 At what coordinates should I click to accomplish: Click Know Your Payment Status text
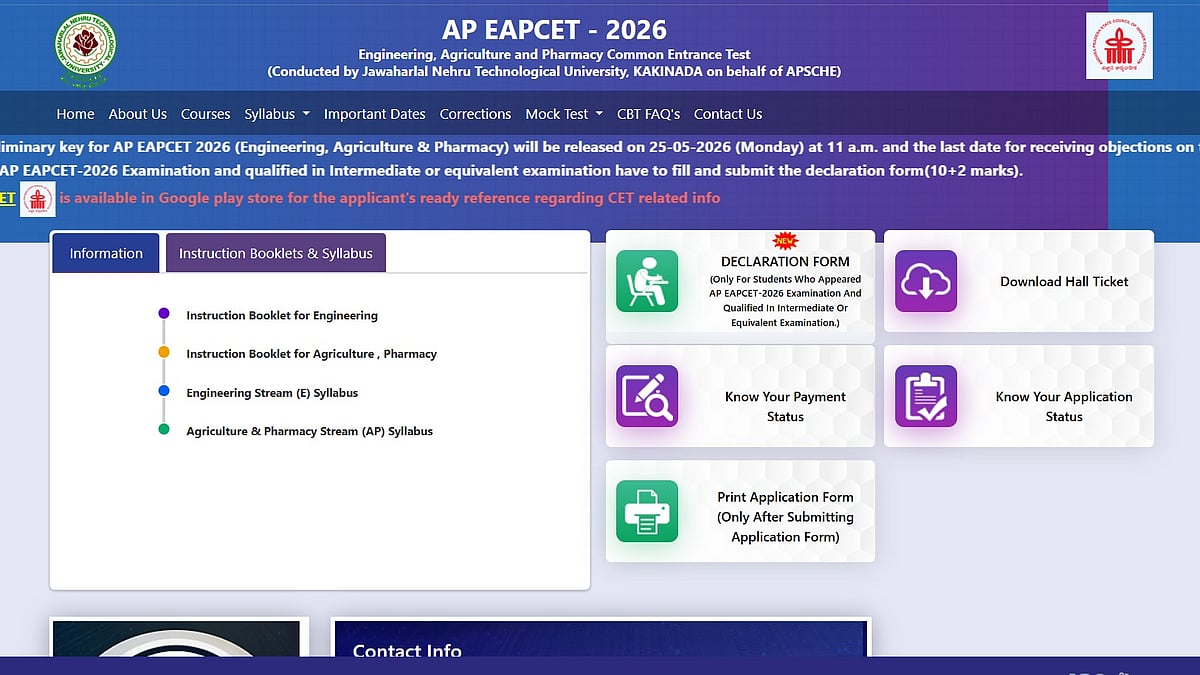785,407
